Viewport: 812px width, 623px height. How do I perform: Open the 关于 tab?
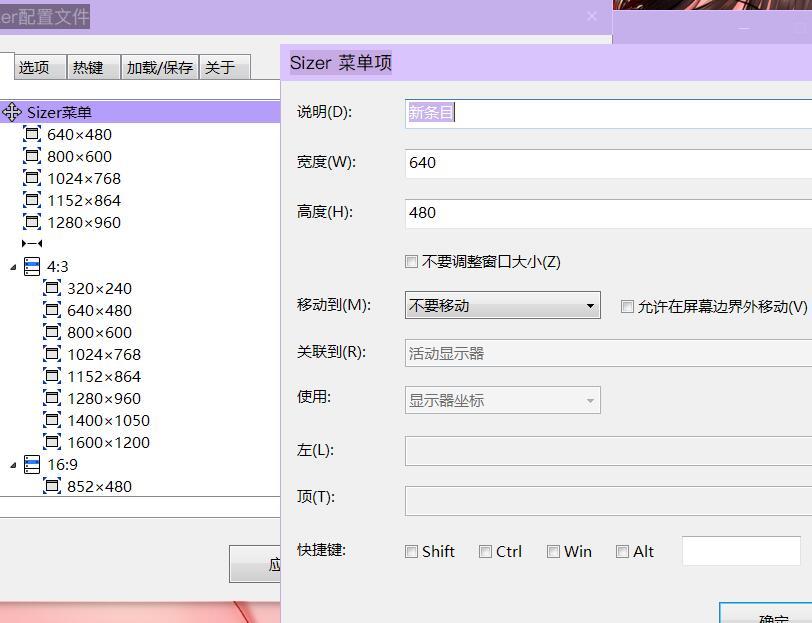(225, 67)
